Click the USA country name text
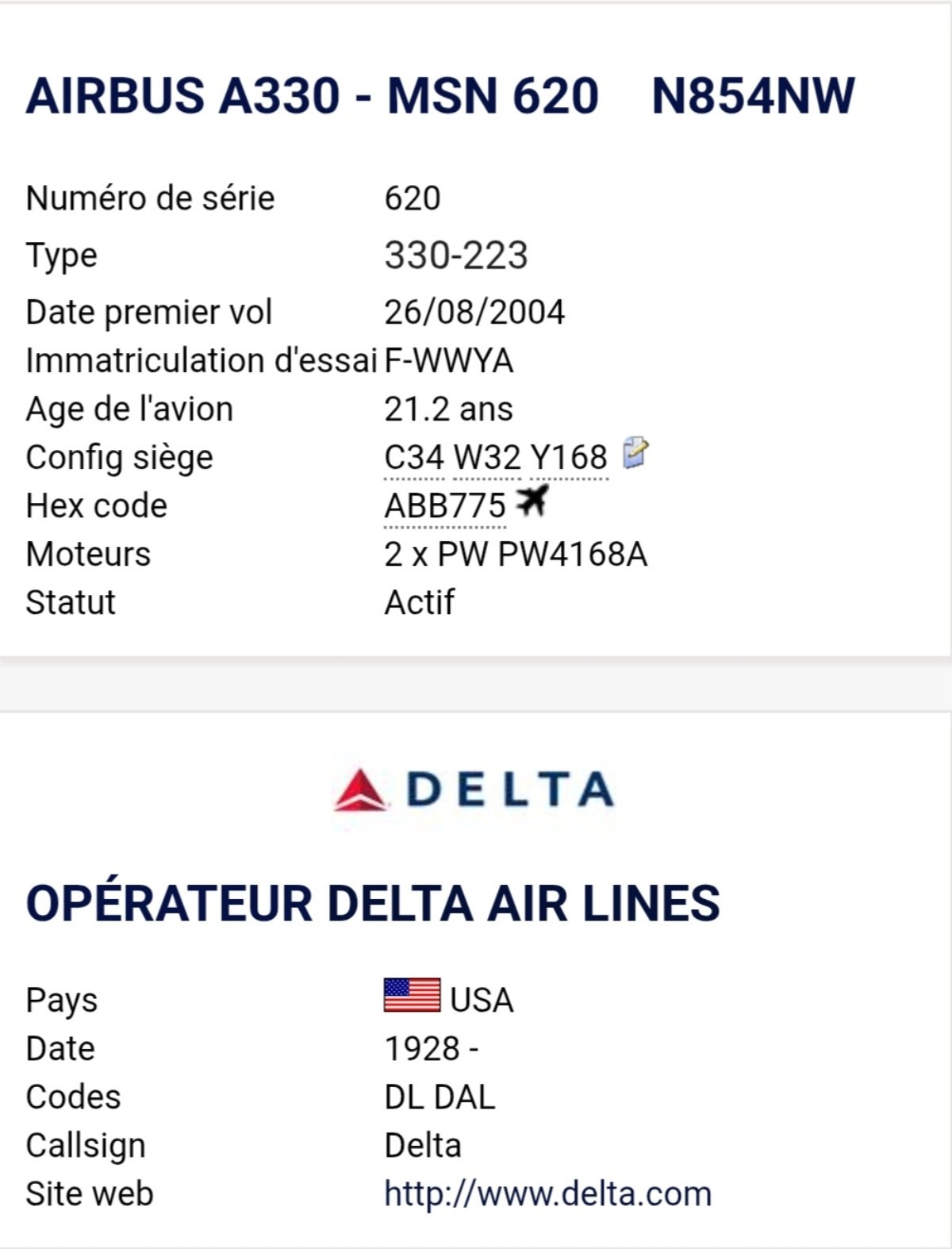 pyautogui.click(x=482, y=1000)
